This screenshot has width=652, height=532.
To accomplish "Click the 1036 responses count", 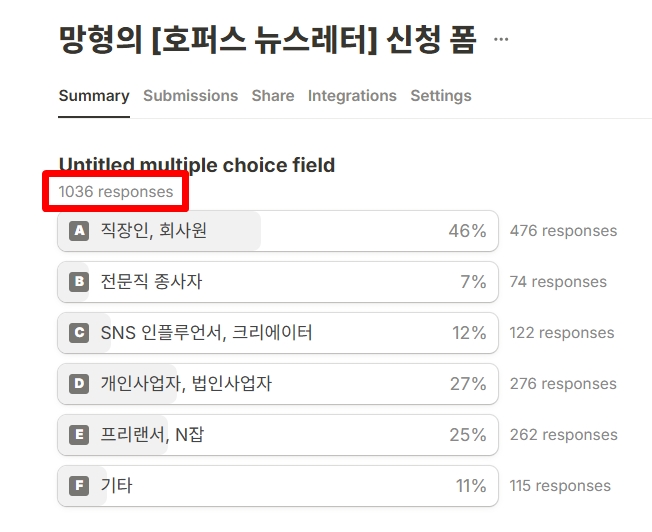I will coord(116,191).
